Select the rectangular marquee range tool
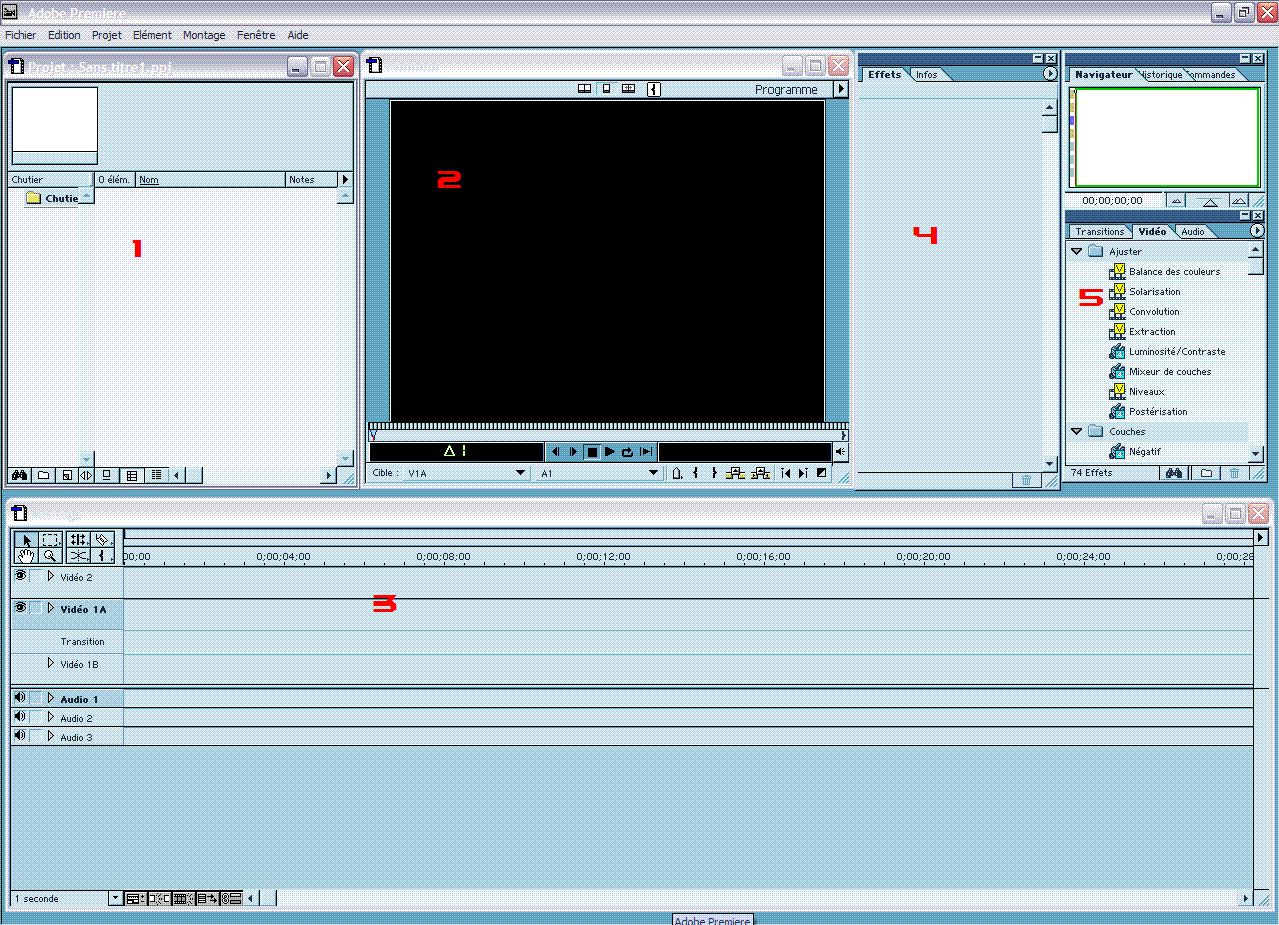1279x925 pixels. 51,540
